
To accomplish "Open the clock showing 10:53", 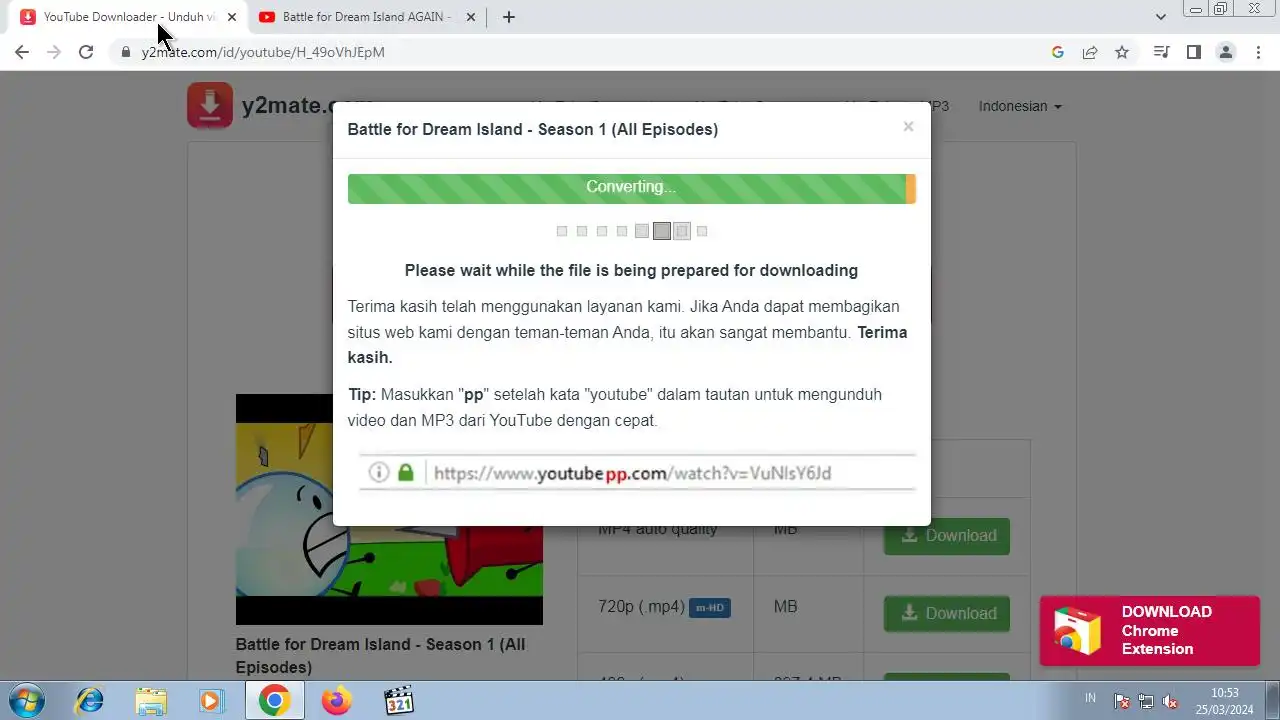I will coord(1225,701).
